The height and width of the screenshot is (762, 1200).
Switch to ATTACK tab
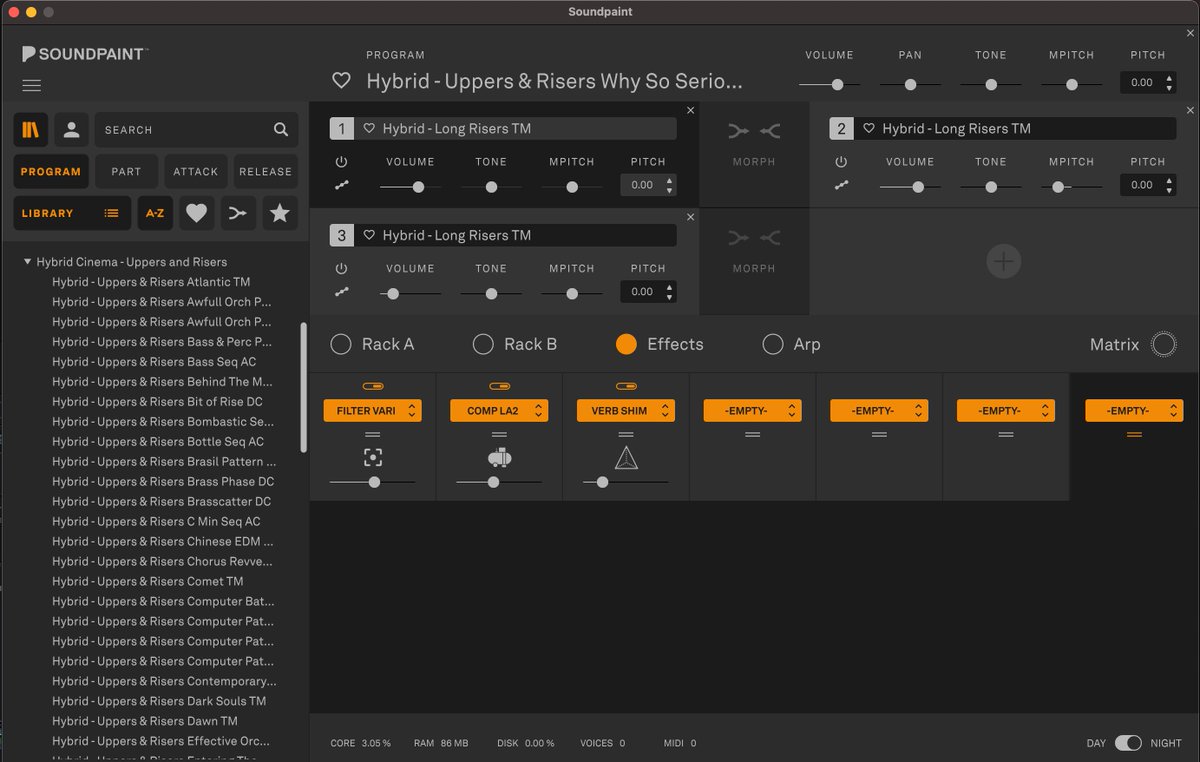pyautogui.click(x=196, y=172)
